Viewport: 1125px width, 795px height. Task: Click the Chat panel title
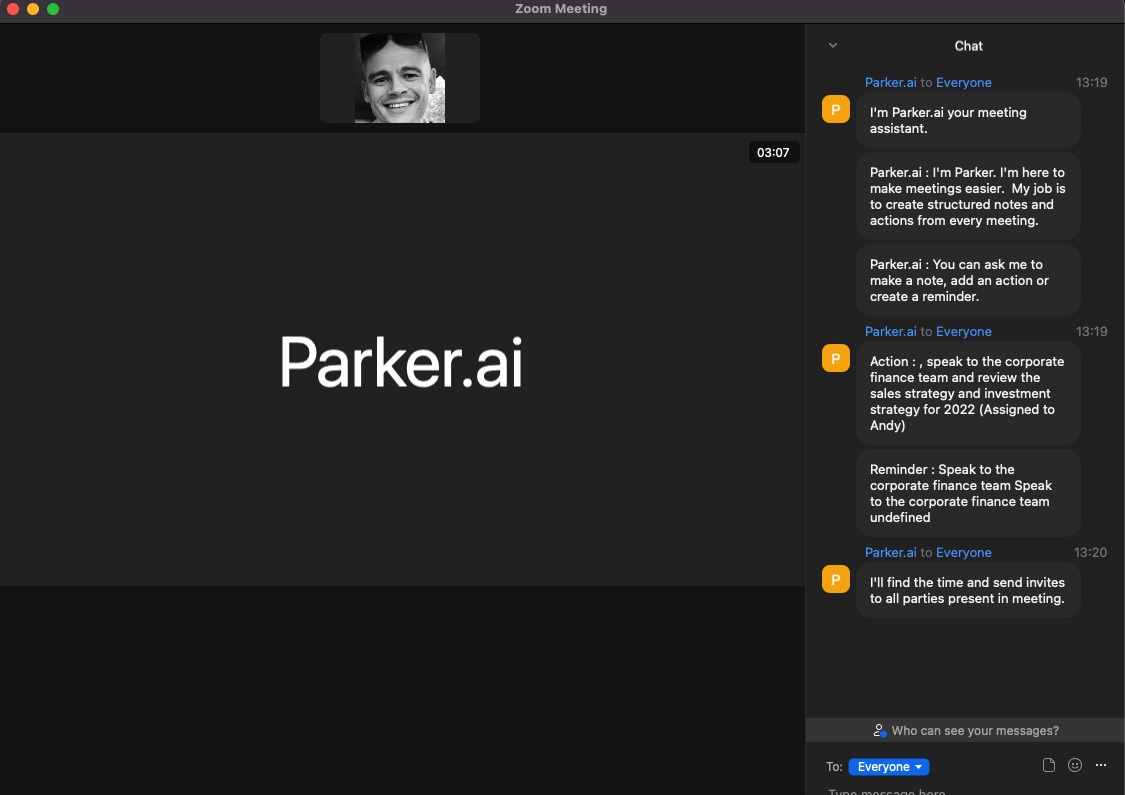coord(968,45)
